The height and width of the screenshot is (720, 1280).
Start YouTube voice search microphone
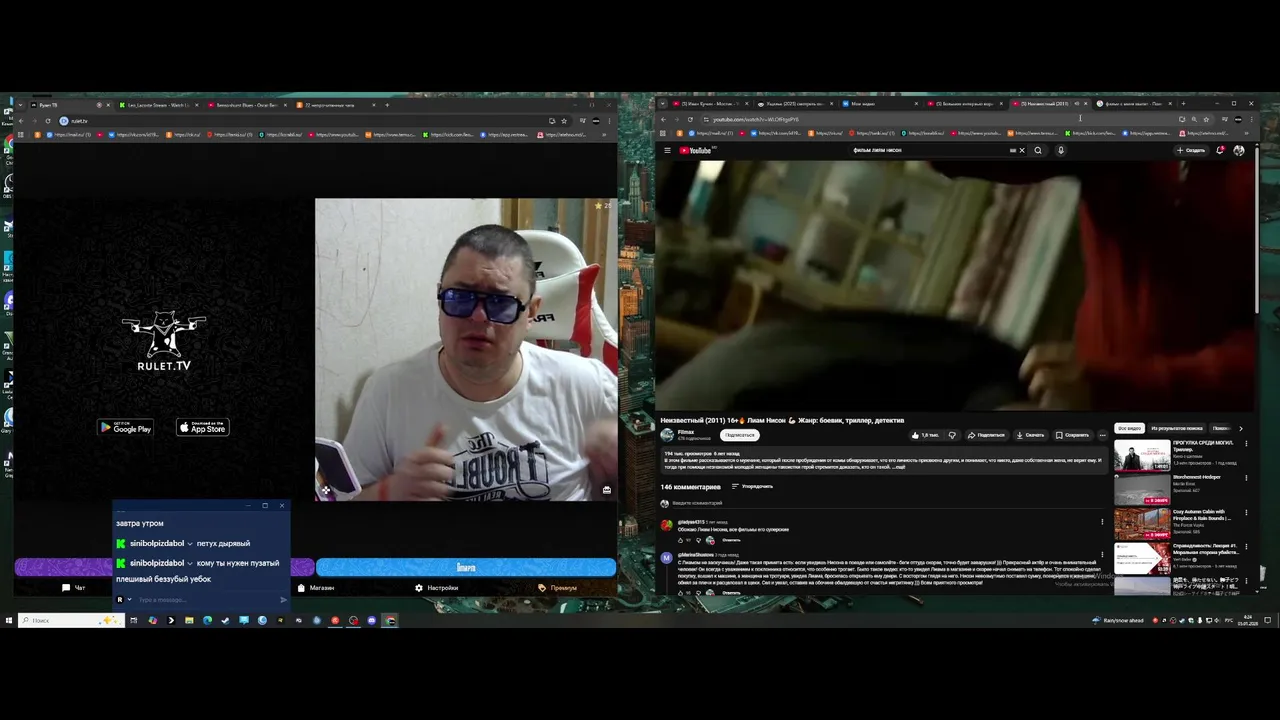coord(1060,151)
